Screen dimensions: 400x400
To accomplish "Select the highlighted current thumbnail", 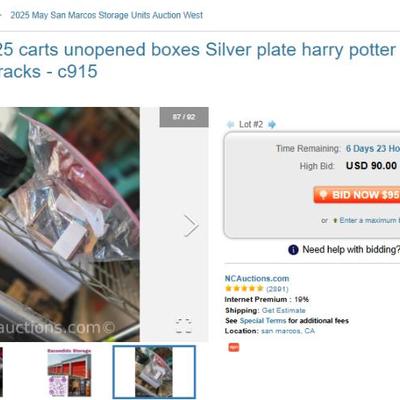I will click(154, 372).
